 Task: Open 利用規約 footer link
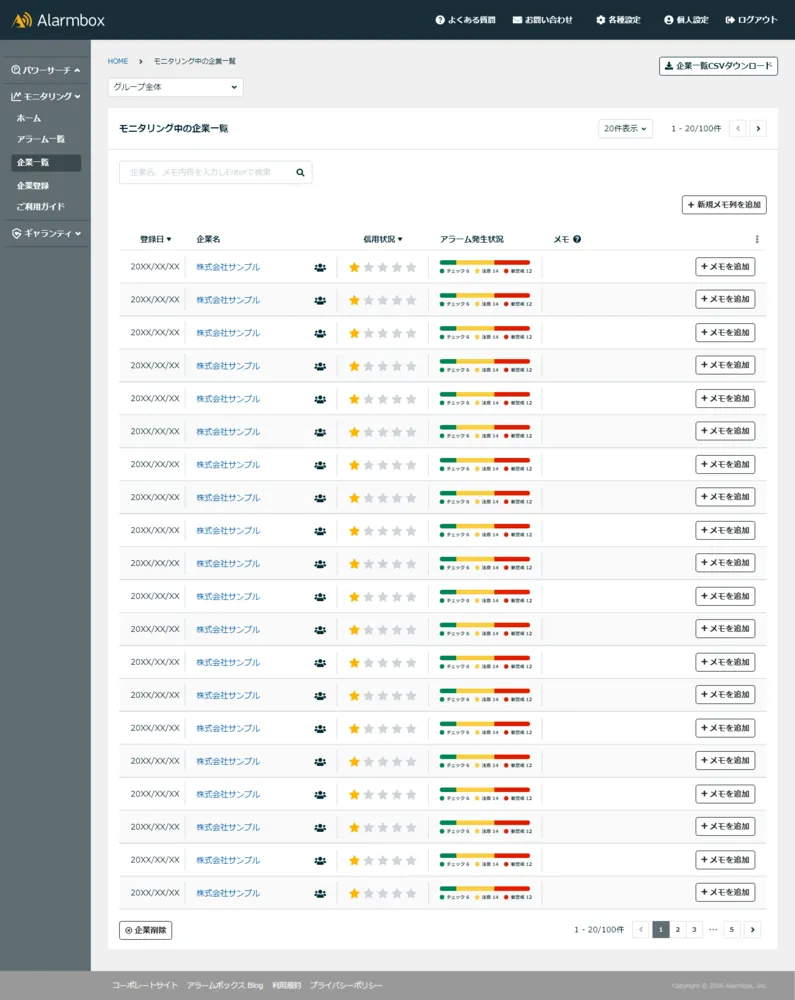286,985
